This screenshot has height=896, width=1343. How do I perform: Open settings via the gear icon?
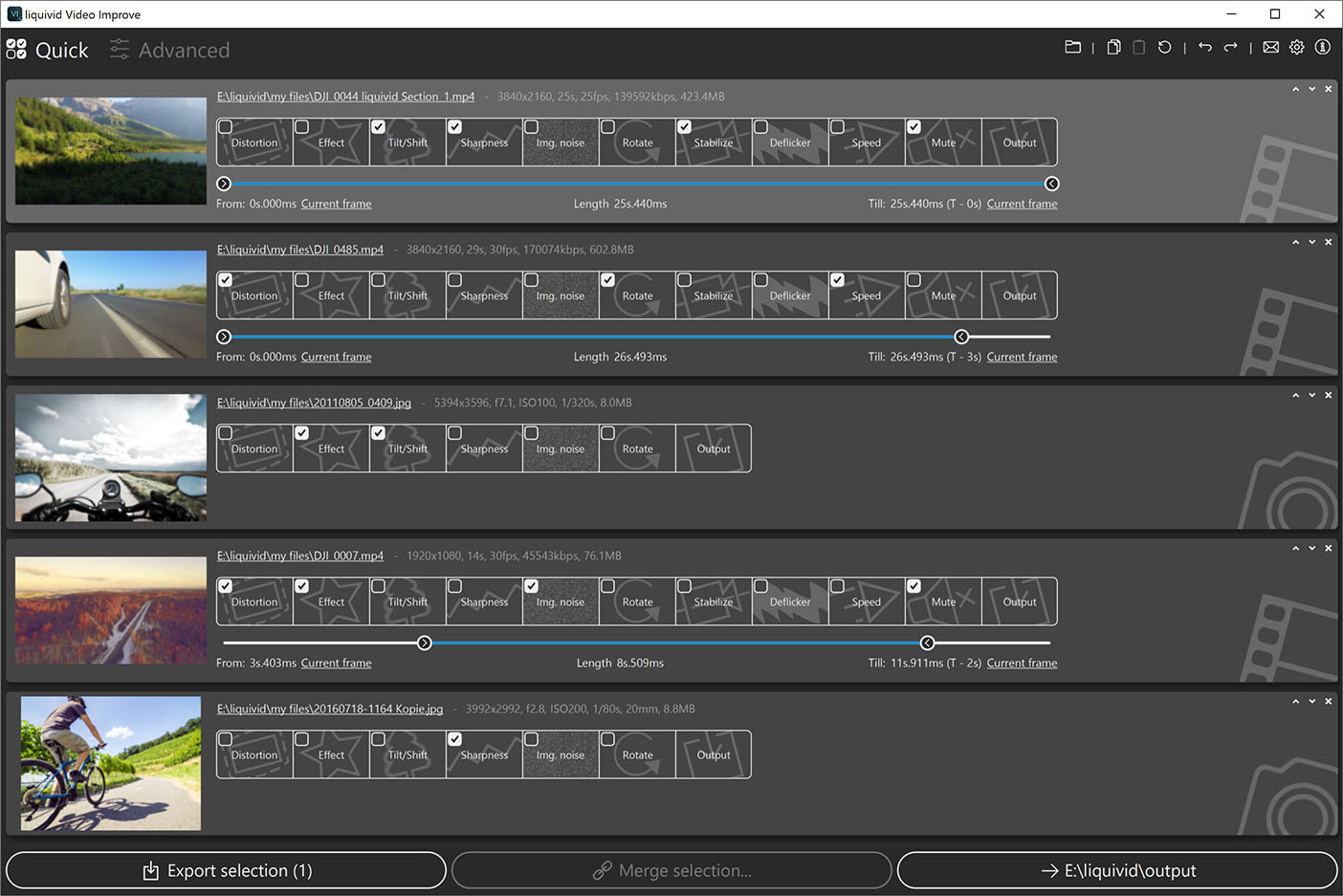tap(1296, 47)
